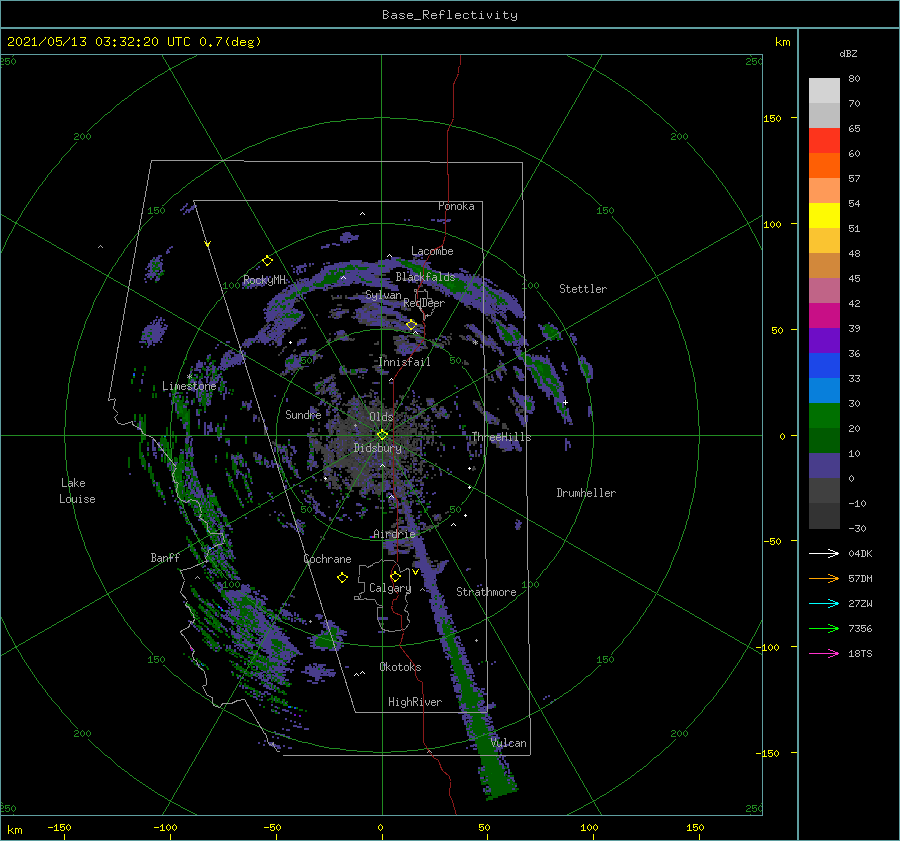Click the Calgary city label
Image resolution: width=900 pixels, height=841 pixels.
(390, 588)
